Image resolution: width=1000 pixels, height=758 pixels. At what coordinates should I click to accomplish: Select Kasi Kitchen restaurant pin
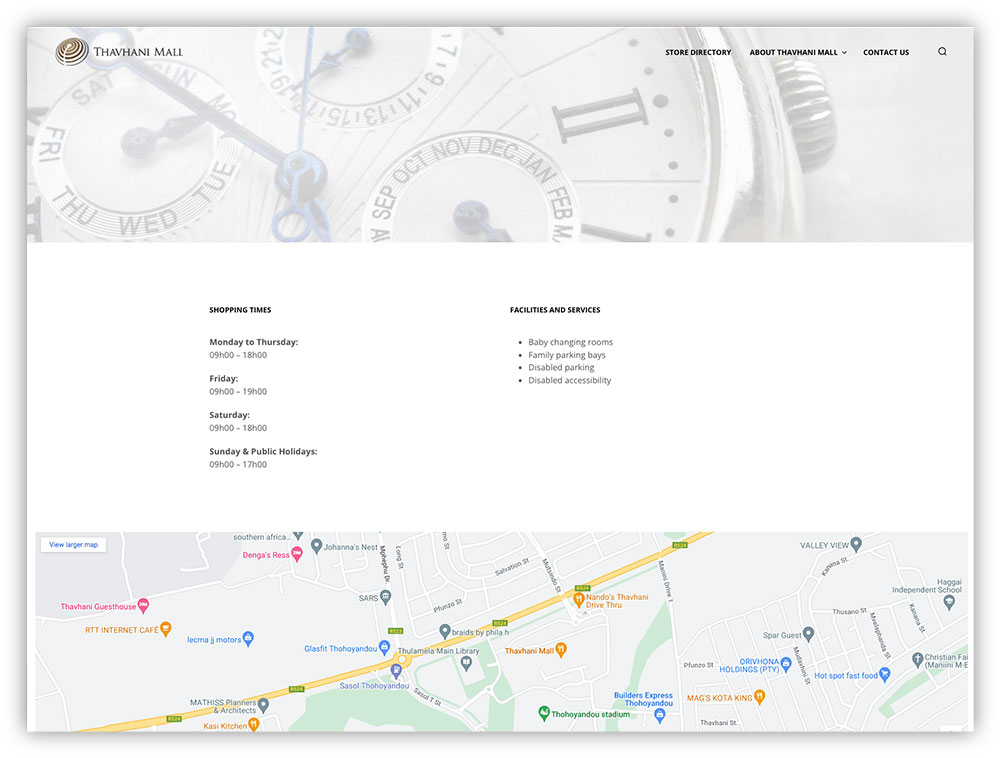(x=254, y=724)
